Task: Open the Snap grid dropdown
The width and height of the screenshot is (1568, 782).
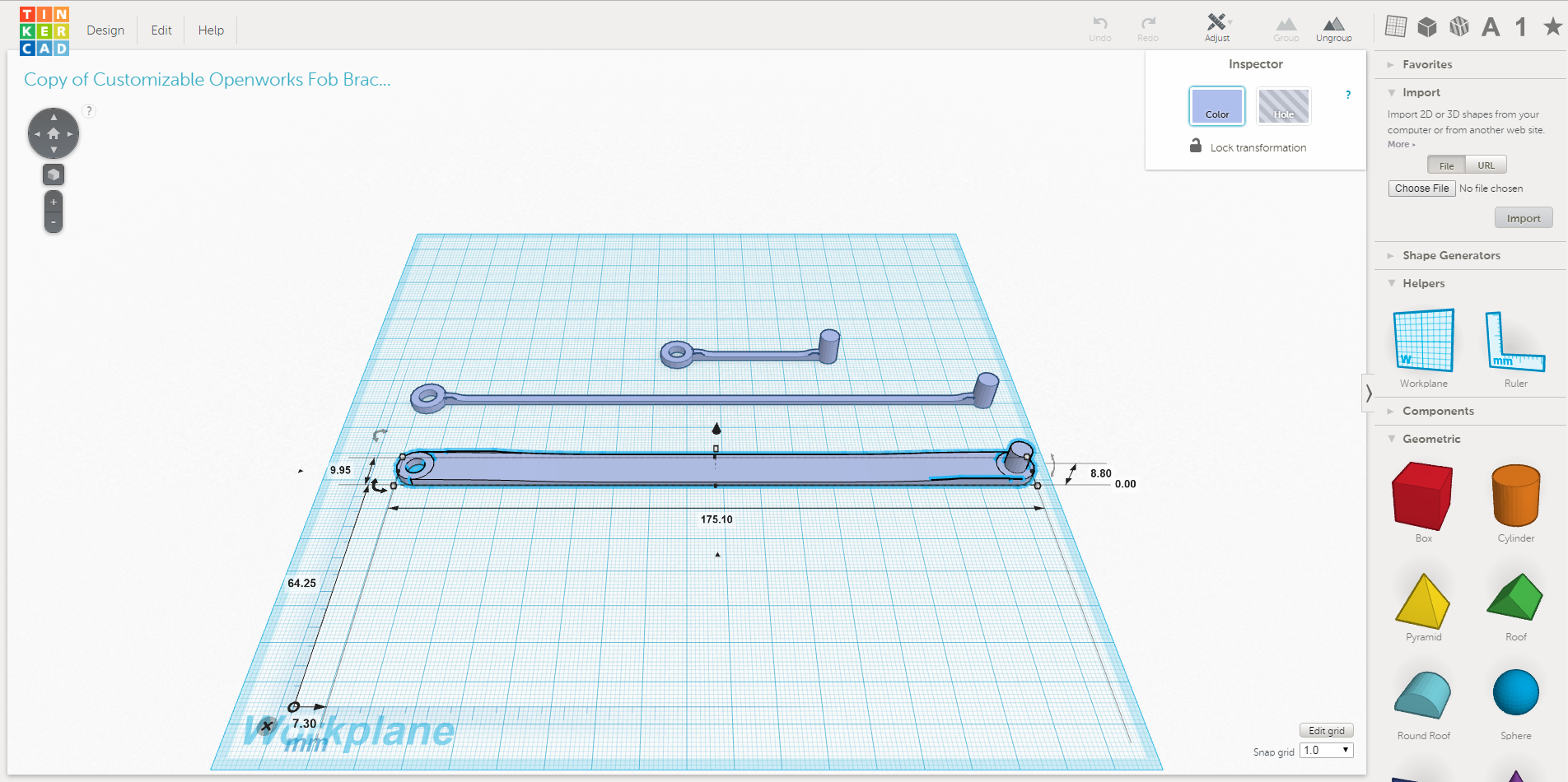Action: pyautogui.click(x=1326, y=750)
